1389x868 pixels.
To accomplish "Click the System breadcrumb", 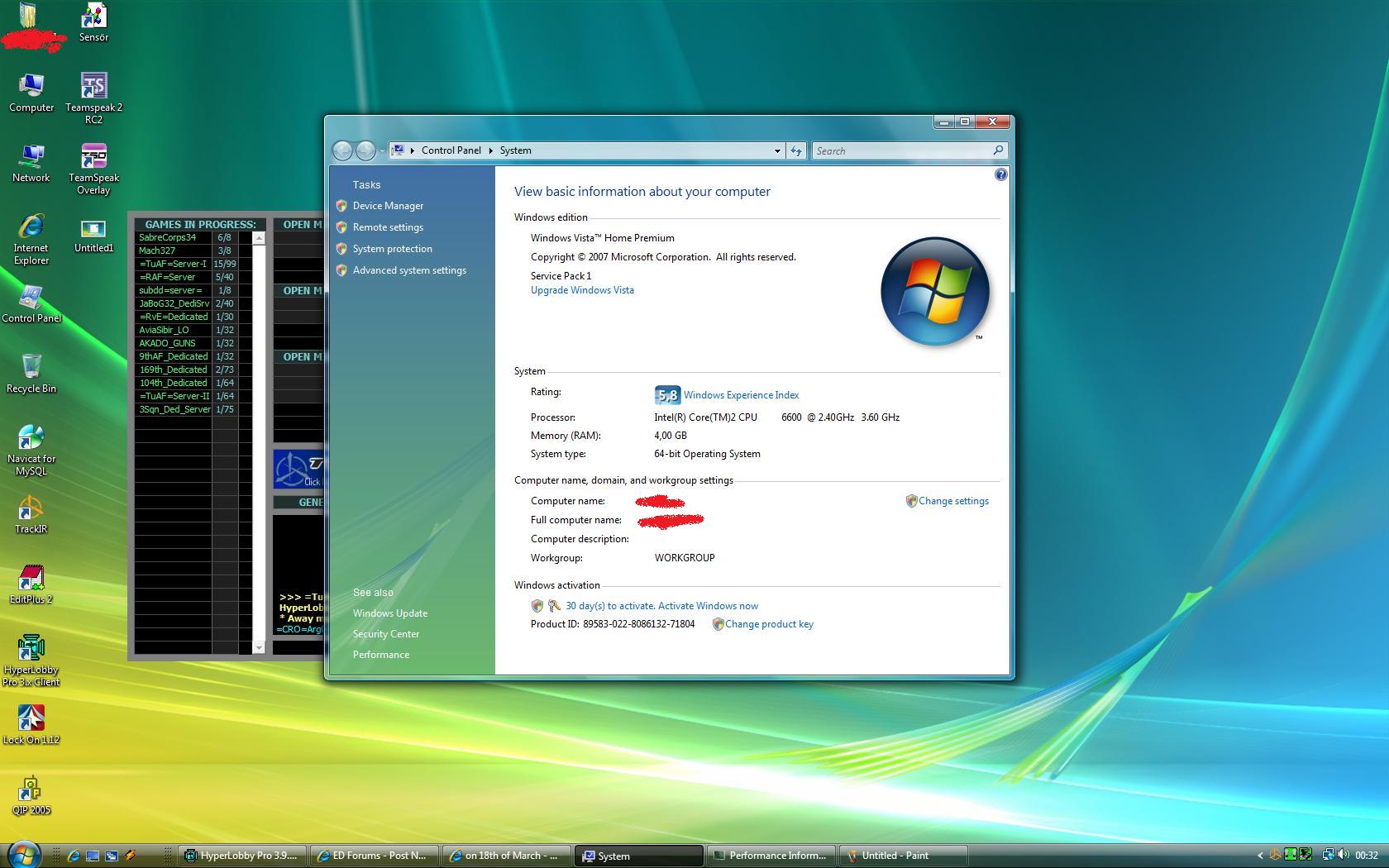I will 515,150.
